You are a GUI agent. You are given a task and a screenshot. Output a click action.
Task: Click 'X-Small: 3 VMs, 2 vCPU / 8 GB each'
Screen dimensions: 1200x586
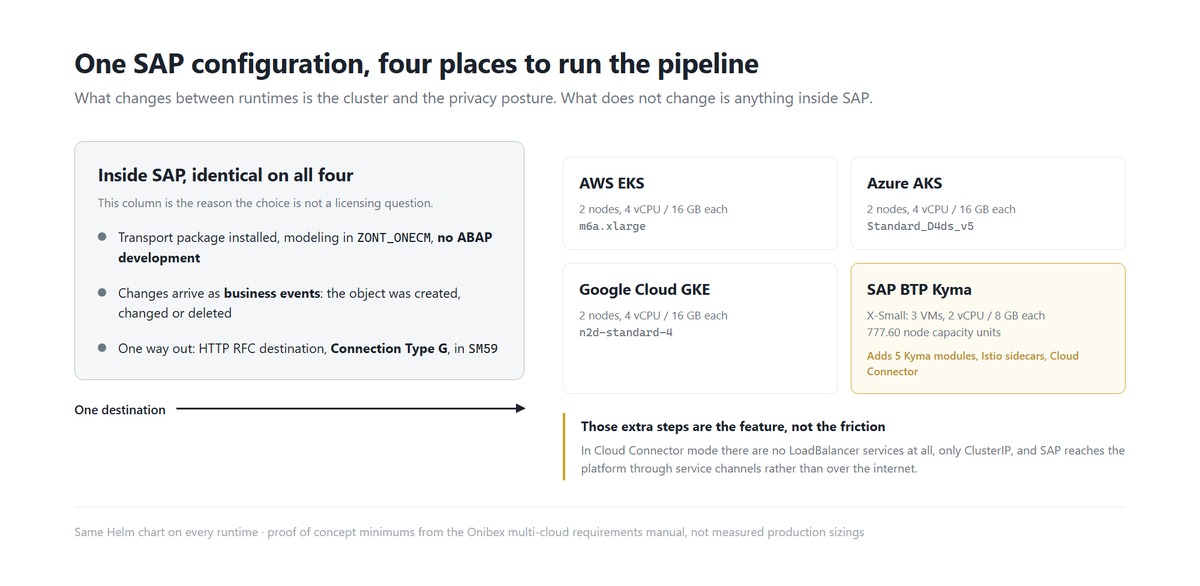click(956, 315)
